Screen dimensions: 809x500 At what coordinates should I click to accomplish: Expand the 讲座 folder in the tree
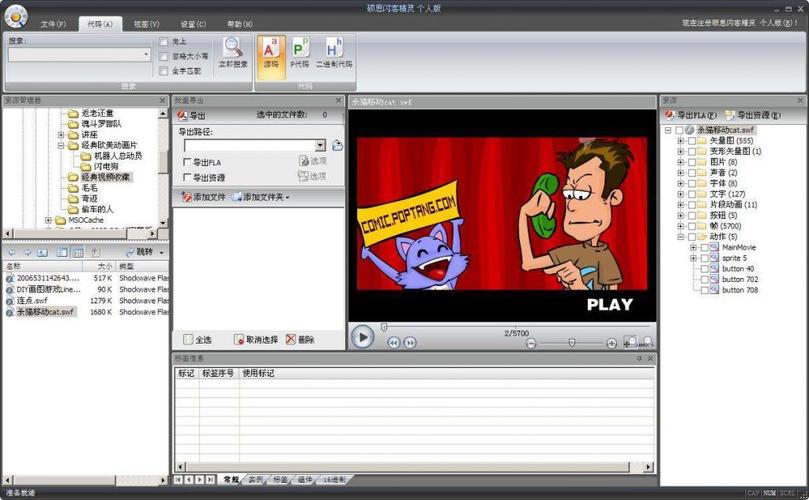[61, 135]
